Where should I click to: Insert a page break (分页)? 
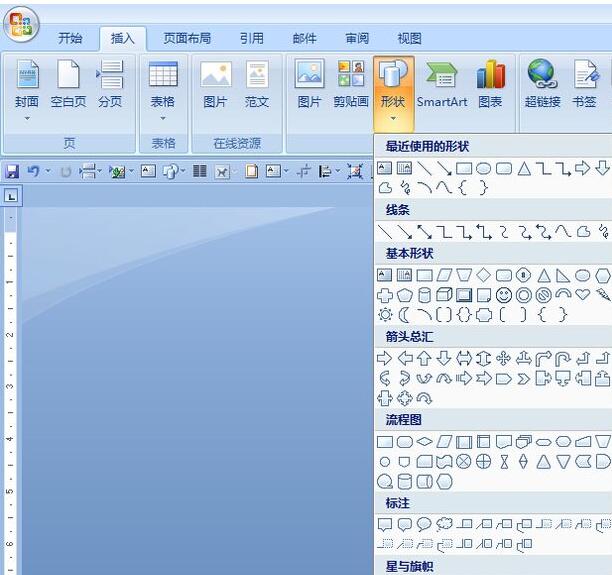110,85
